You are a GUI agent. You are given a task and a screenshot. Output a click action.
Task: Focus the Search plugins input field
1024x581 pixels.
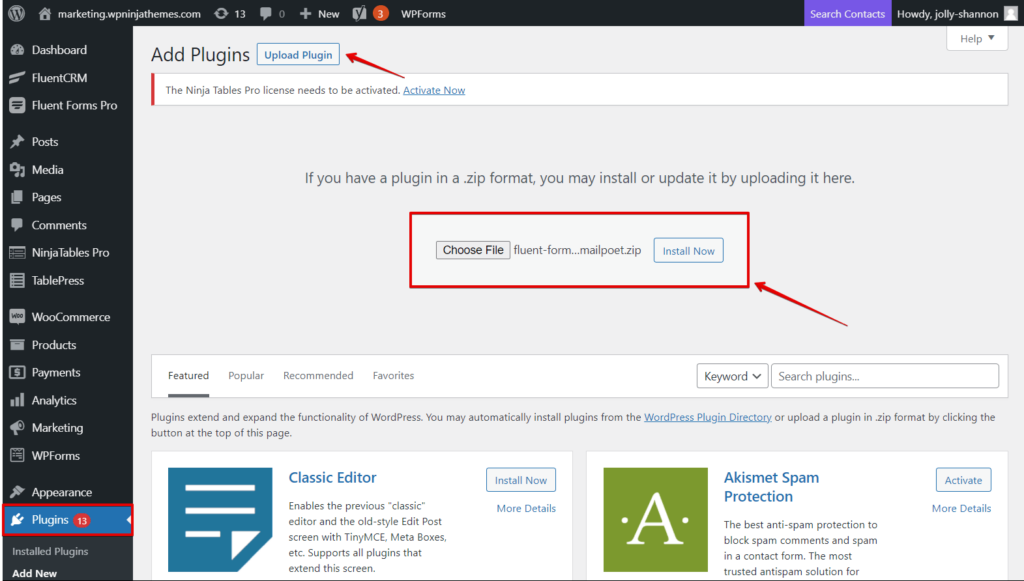(885, 376)
